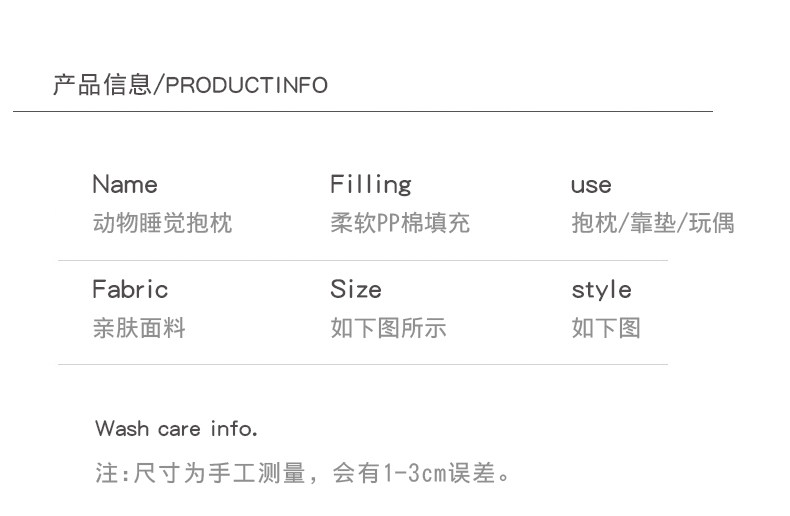The height and width of the screenshot is (516, 790).
Task: Click the divider line between Name and Fabric rows
Action: click(362, 260)
